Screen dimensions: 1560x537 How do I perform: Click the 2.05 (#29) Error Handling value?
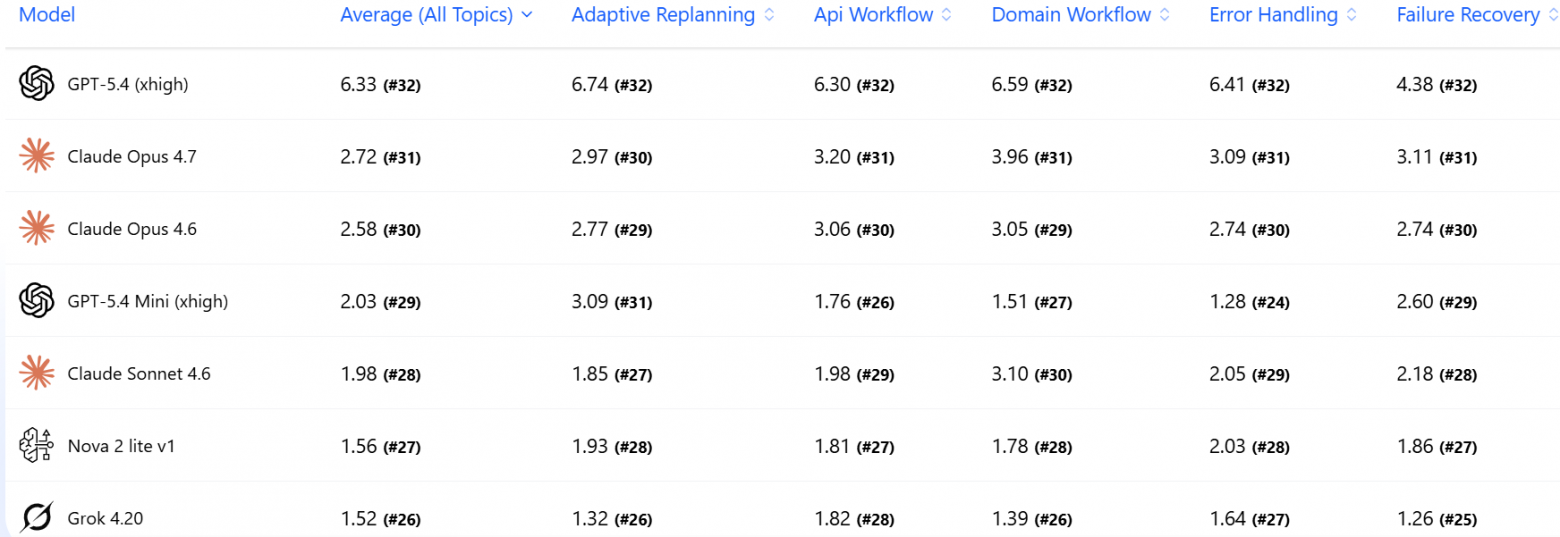(1249, 374)
